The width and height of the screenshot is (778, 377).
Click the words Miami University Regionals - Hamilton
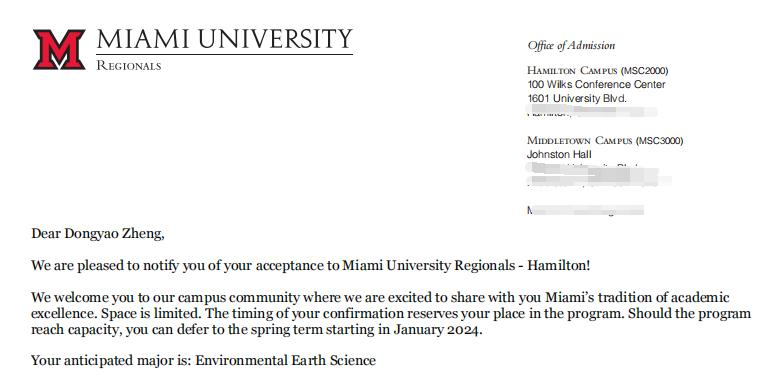464,266
